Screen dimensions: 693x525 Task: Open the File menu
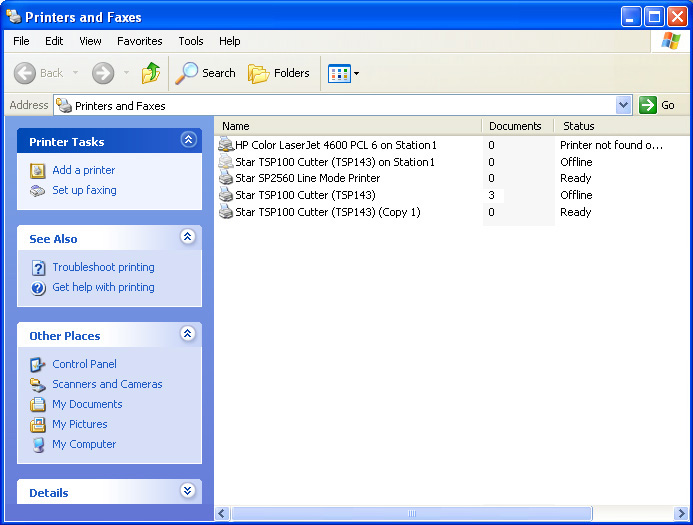[x=21, y=41]
